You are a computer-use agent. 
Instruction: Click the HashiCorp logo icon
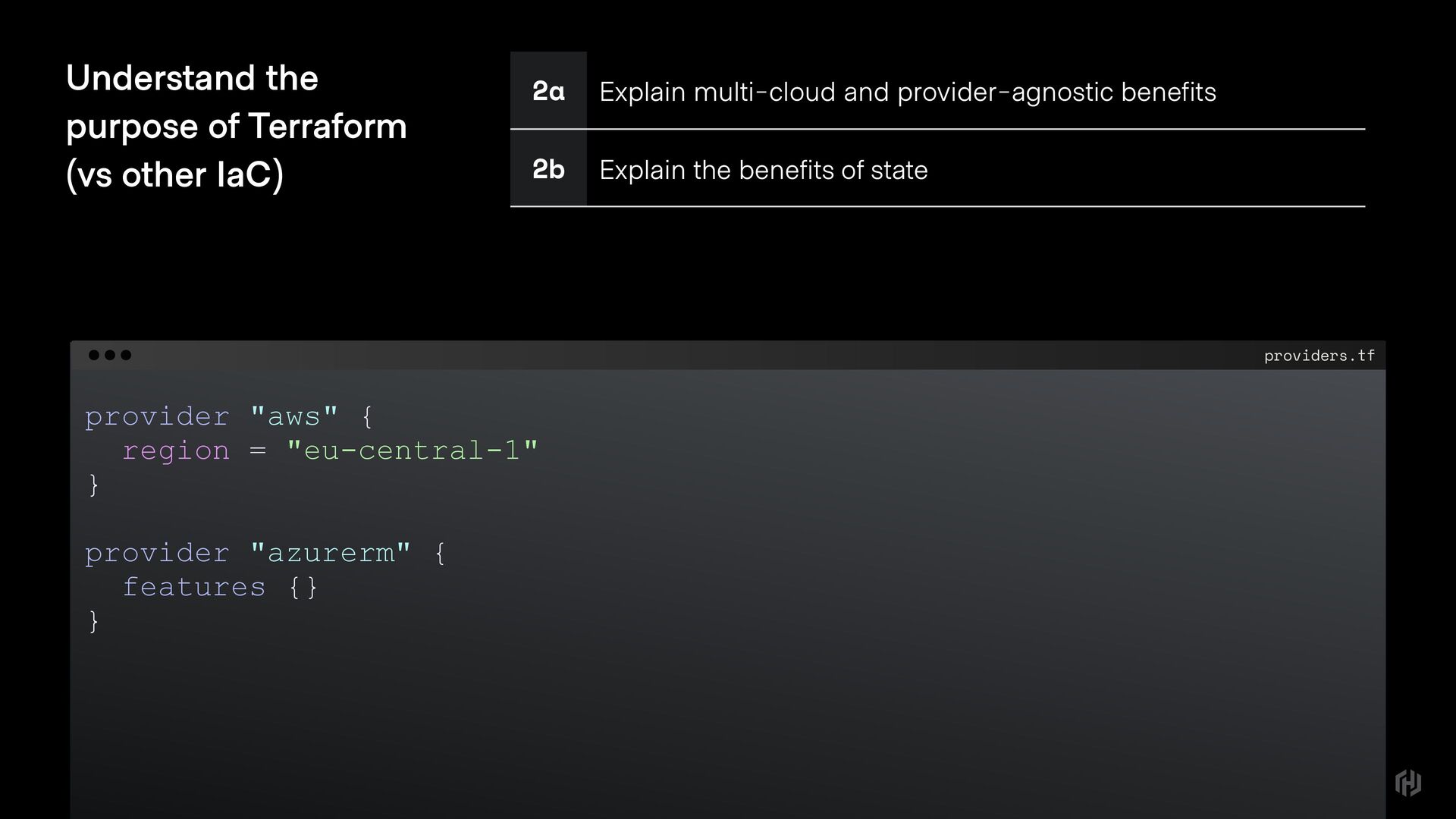coord(1408,783)
